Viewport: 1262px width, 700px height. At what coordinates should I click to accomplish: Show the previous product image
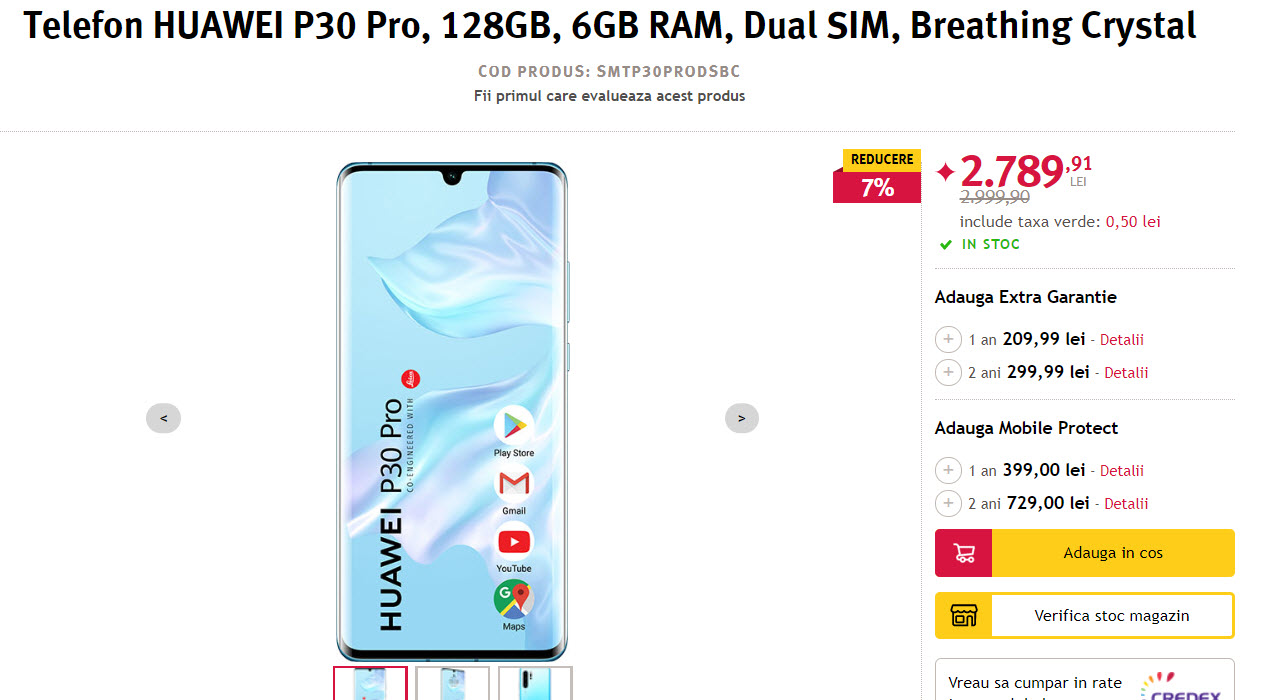click(x=163, y=418)
